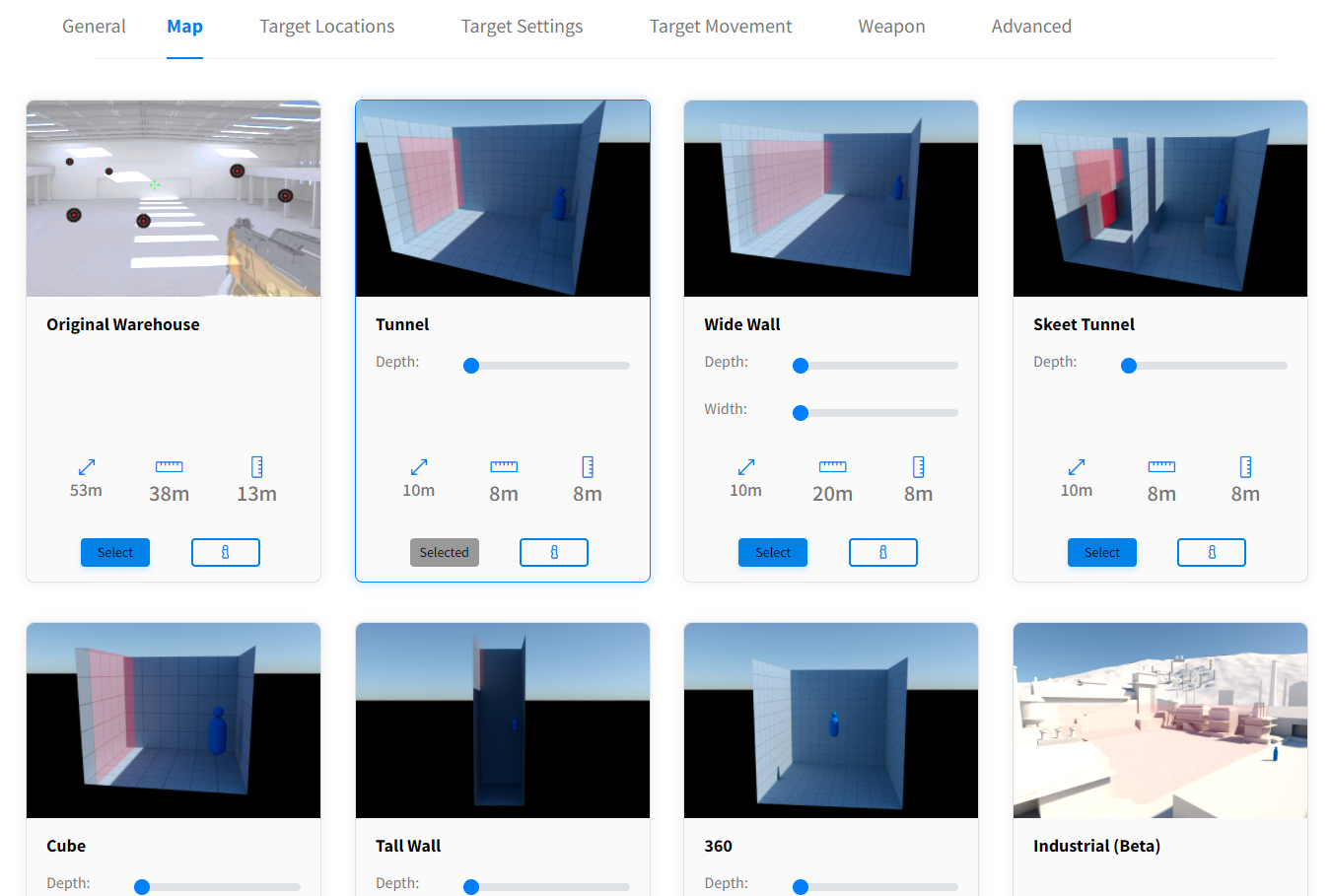Viewport: 1330px width, 896px height.
Task: Choose the Skeet Tunnel map with Select
Action: tap(1101, 552)
